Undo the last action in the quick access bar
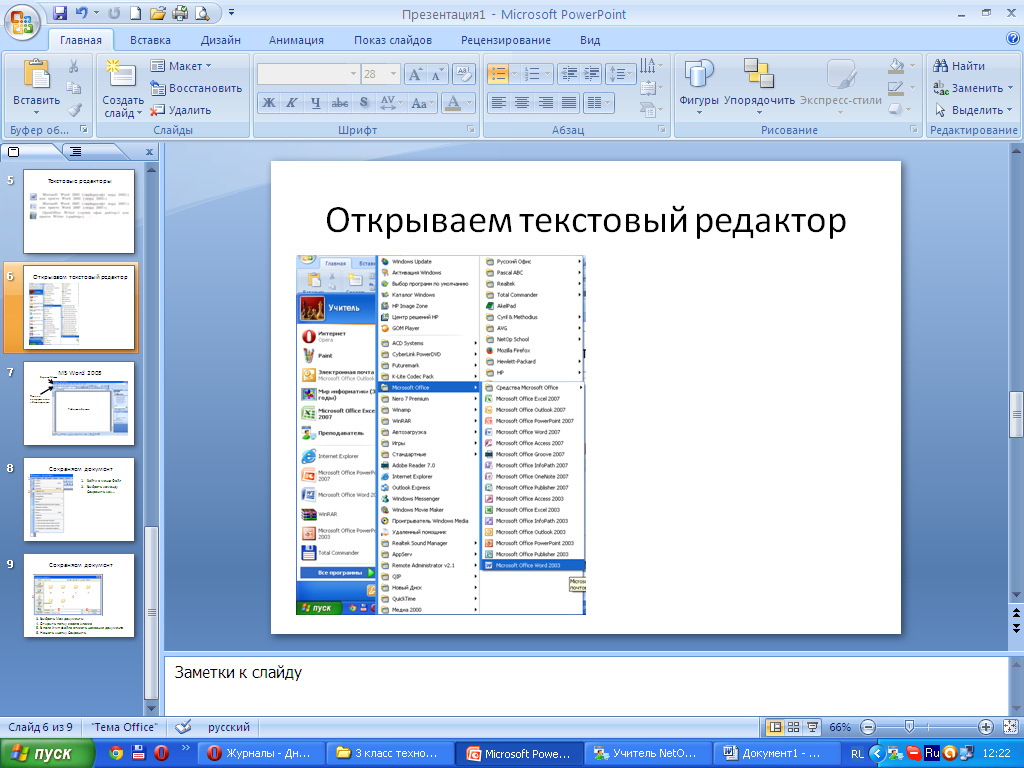1024x768 pixels. pos(82,13)
